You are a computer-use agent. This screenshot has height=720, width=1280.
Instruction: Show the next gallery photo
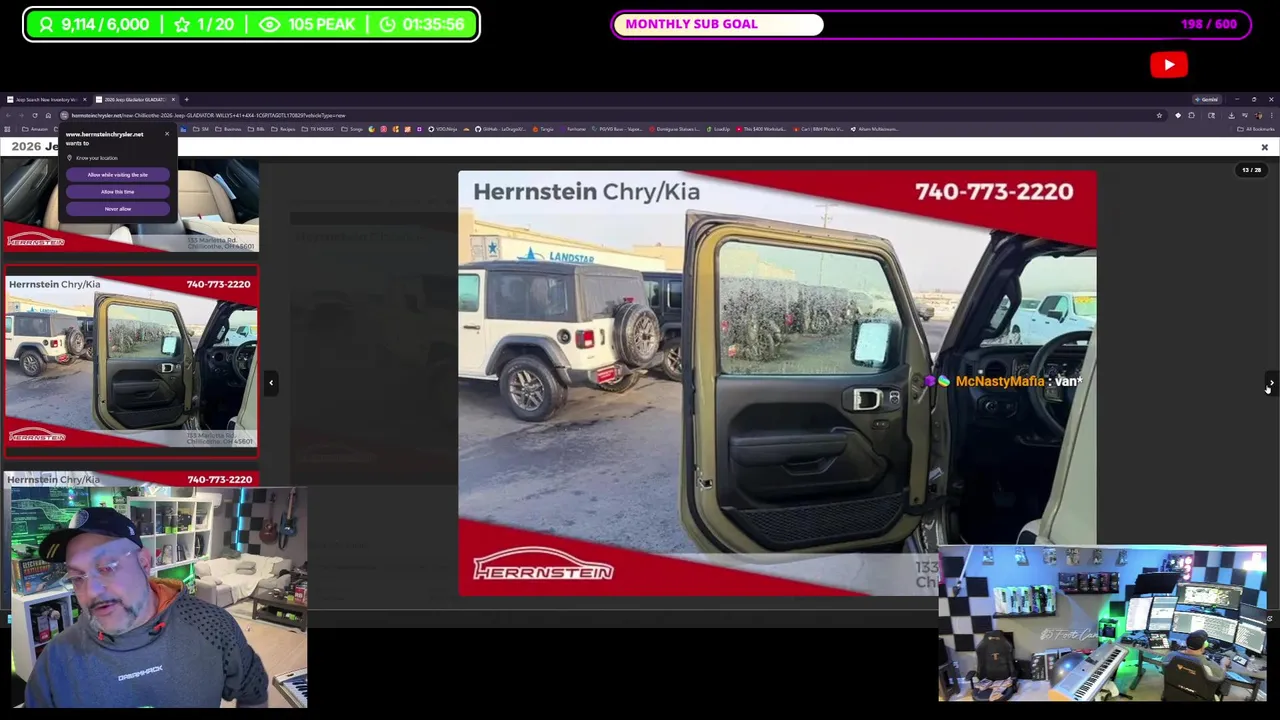point(1271,382)
